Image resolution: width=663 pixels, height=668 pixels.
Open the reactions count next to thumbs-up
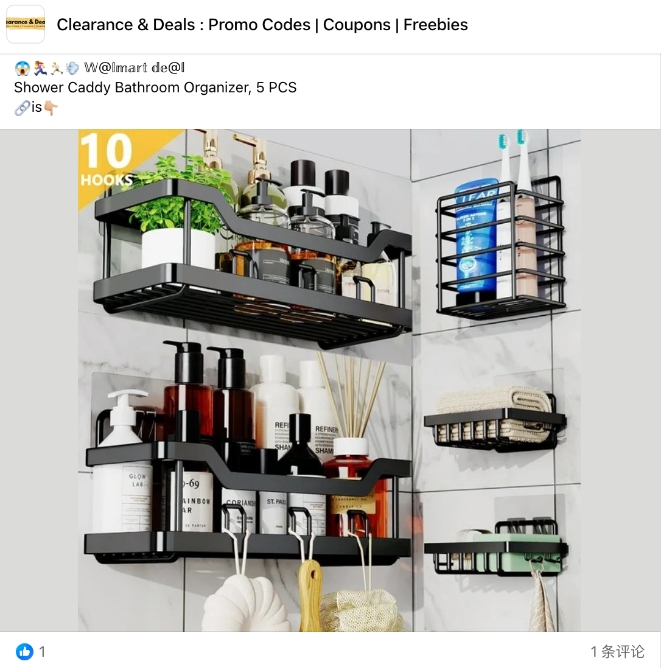42,651
